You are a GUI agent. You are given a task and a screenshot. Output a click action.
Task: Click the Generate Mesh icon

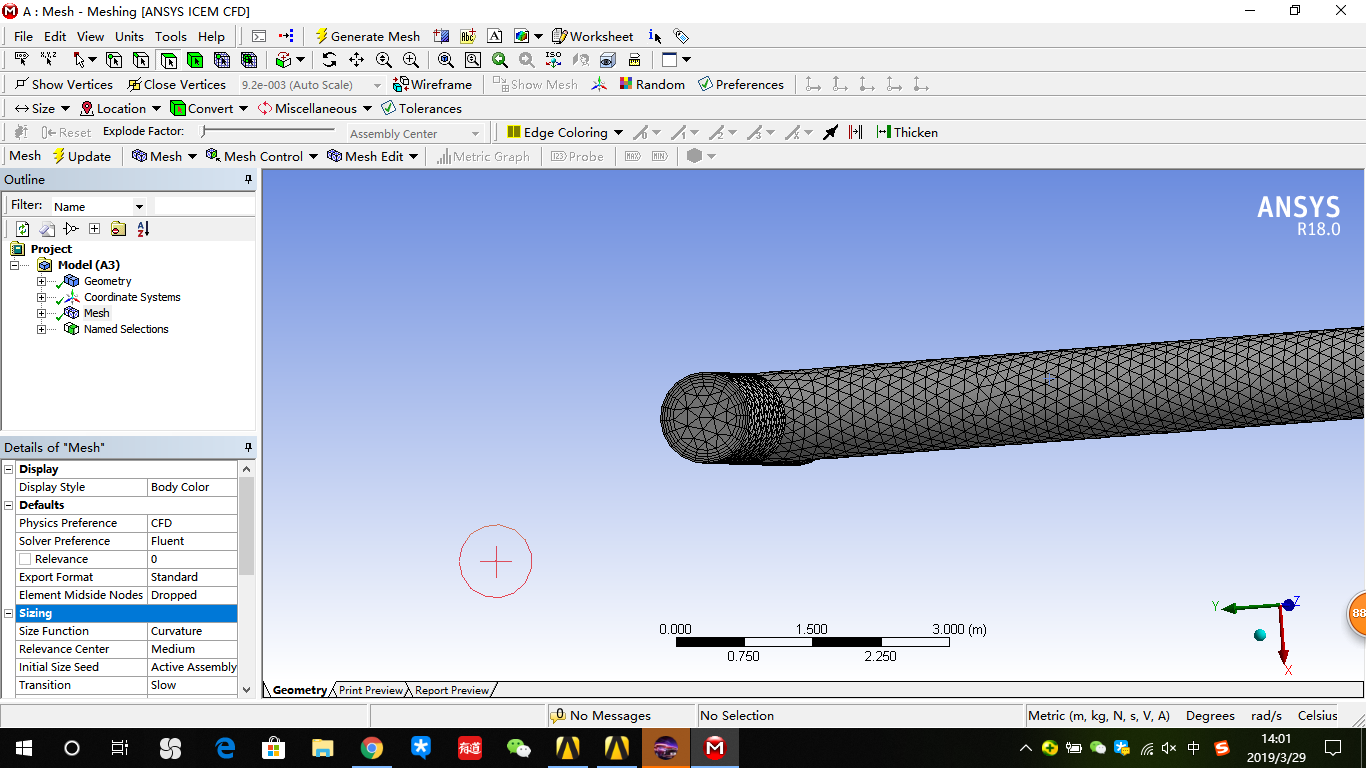(x=368, y=36)
